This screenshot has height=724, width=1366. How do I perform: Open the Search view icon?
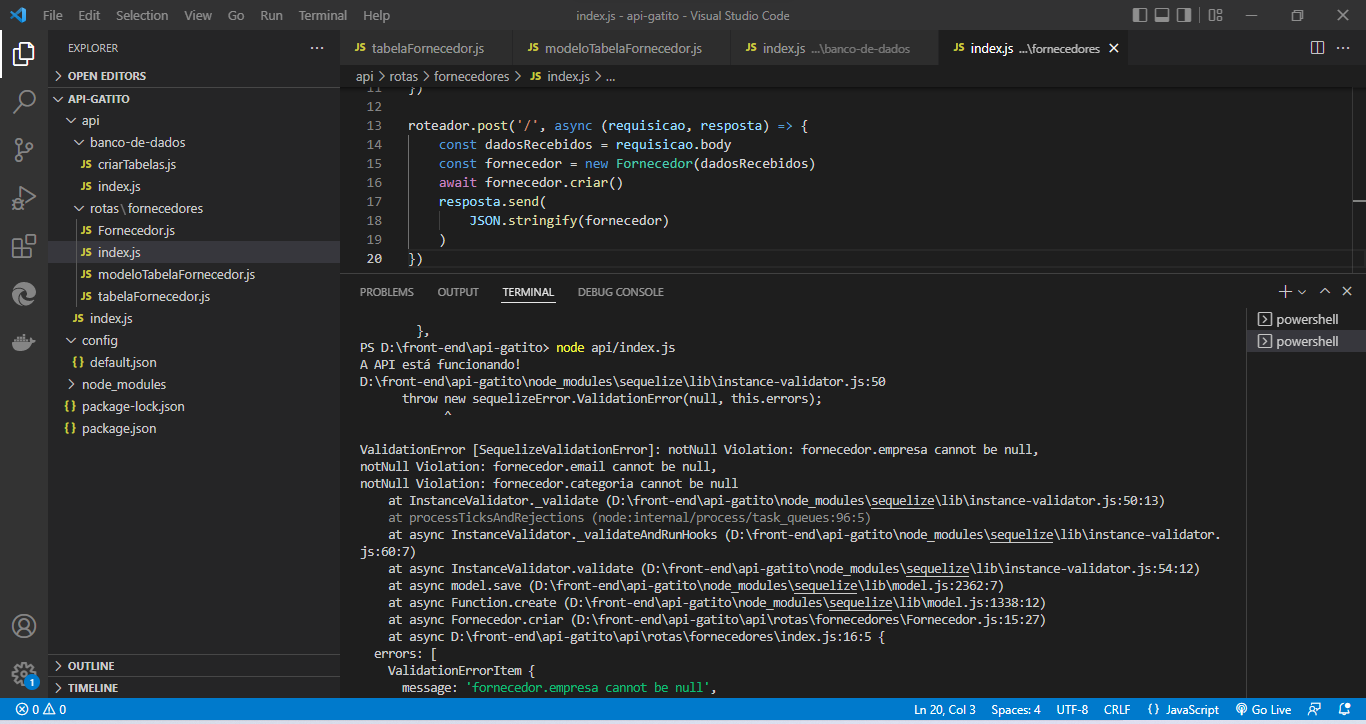[x=24, y=102]
